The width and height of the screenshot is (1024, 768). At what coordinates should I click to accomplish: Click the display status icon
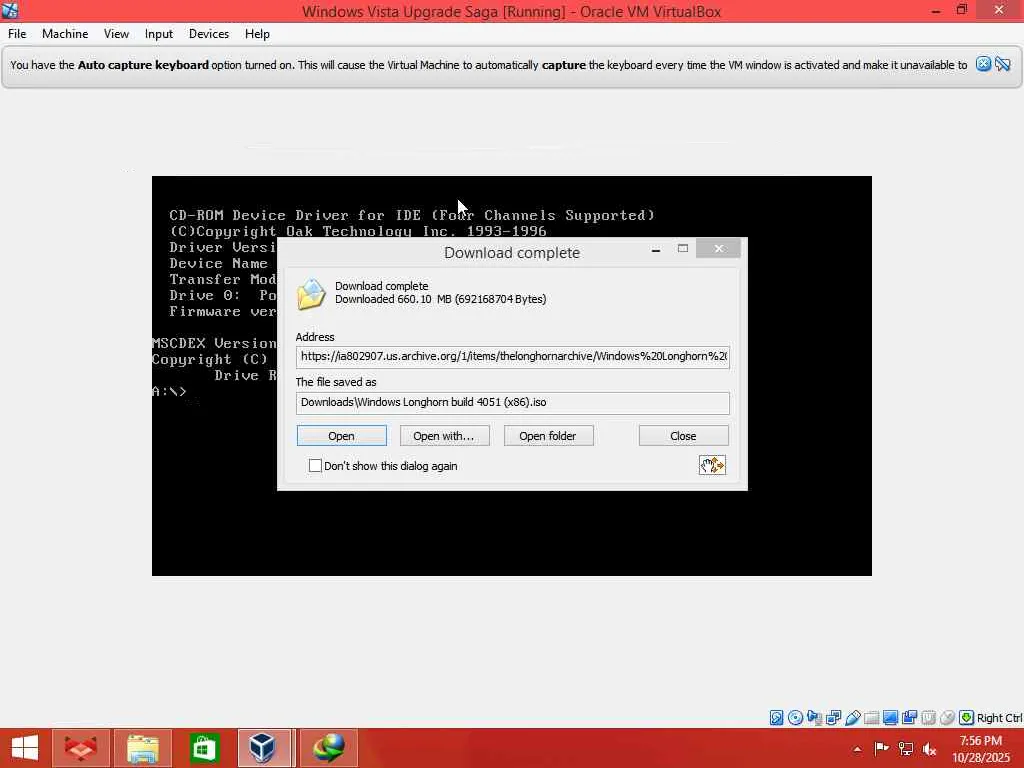click(890, 718)
